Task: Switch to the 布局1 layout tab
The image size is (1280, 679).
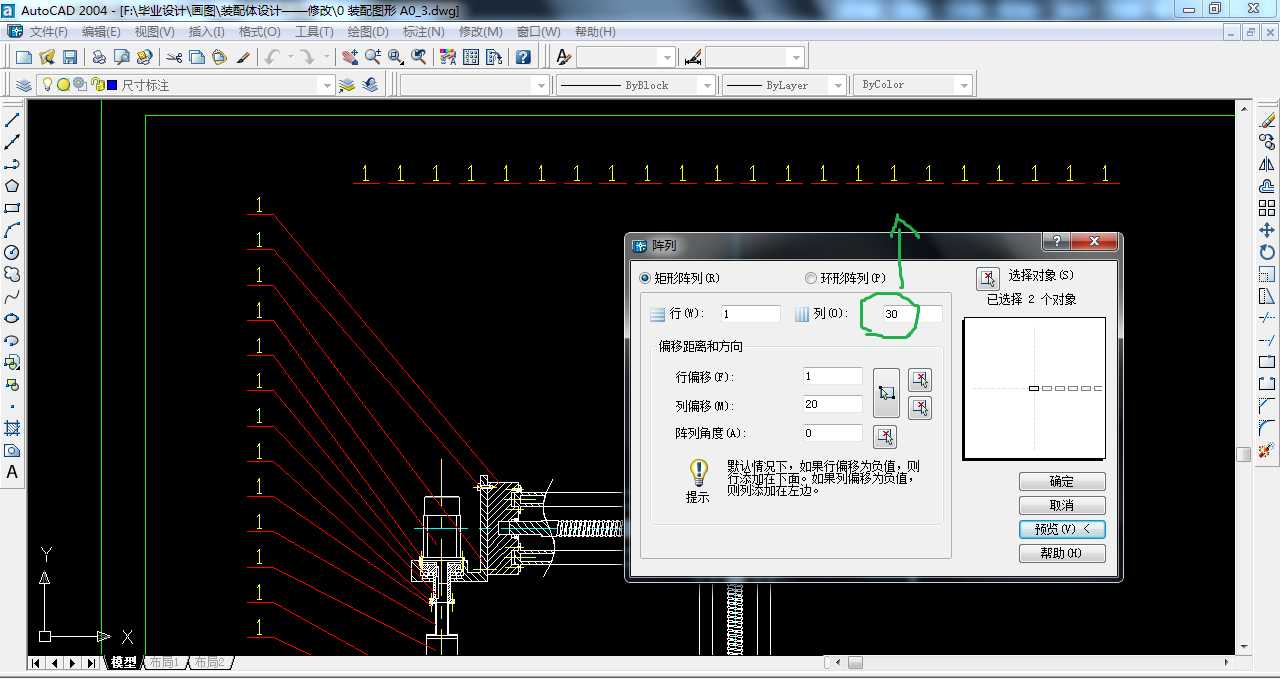Action: 163,663
